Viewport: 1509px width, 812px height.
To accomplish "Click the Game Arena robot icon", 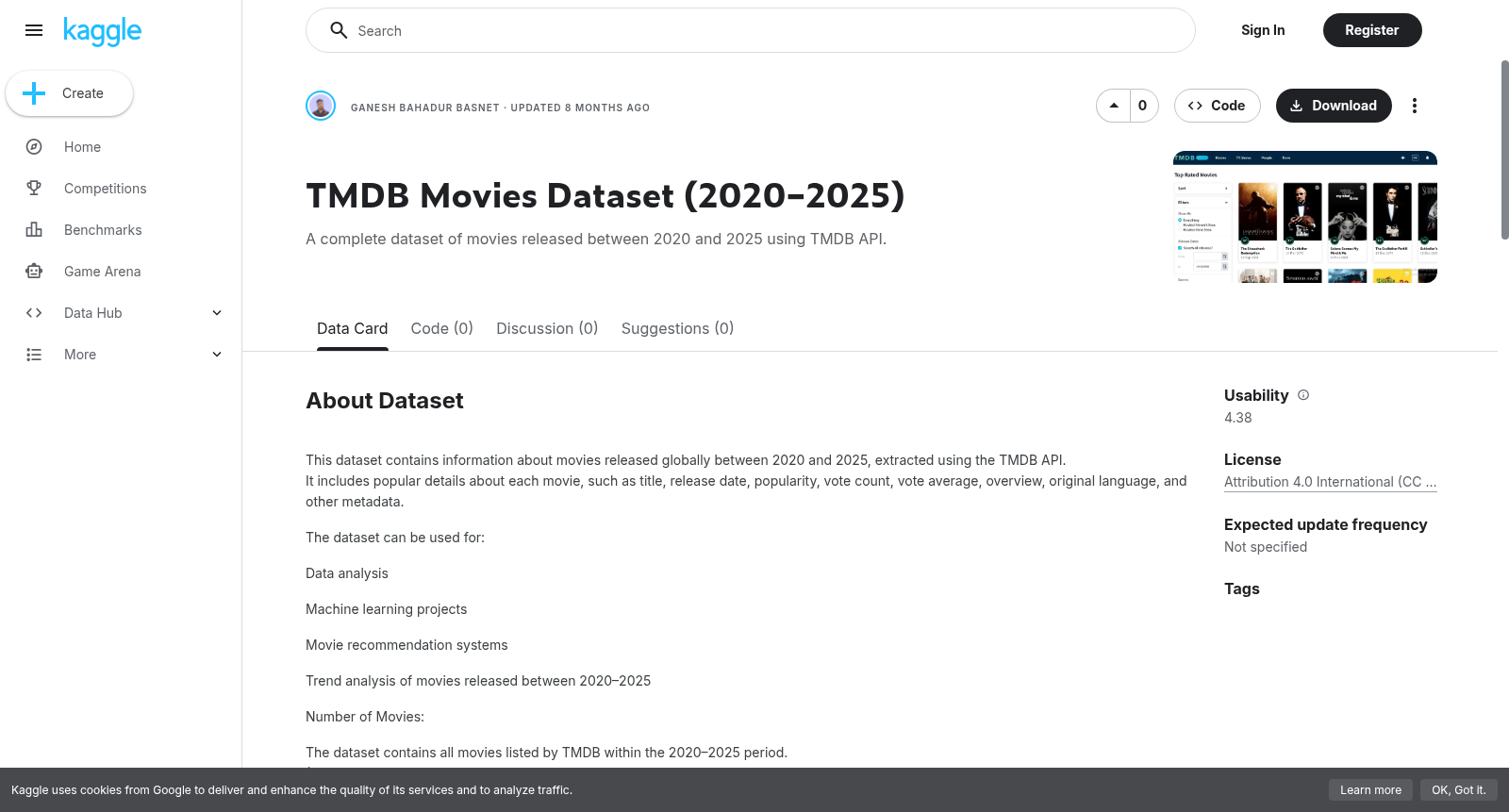I will point(34,272).
